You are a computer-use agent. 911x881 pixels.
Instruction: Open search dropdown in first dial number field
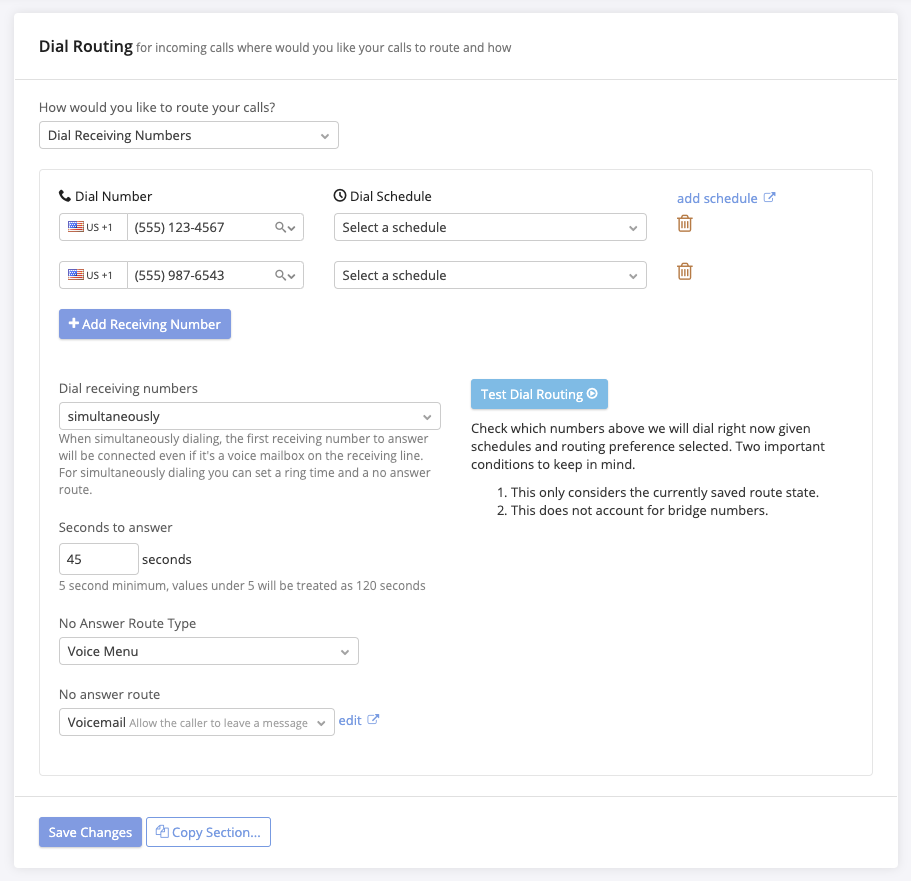pyautogui.click(x=285, y=228)
